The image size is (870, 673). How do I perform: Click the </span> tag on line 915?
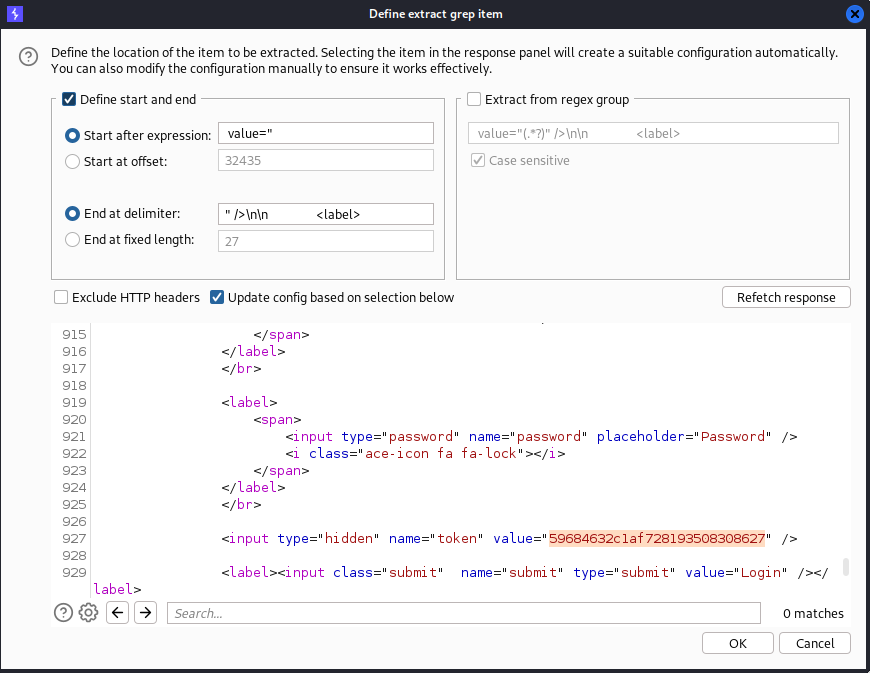(x=281, y=335)
